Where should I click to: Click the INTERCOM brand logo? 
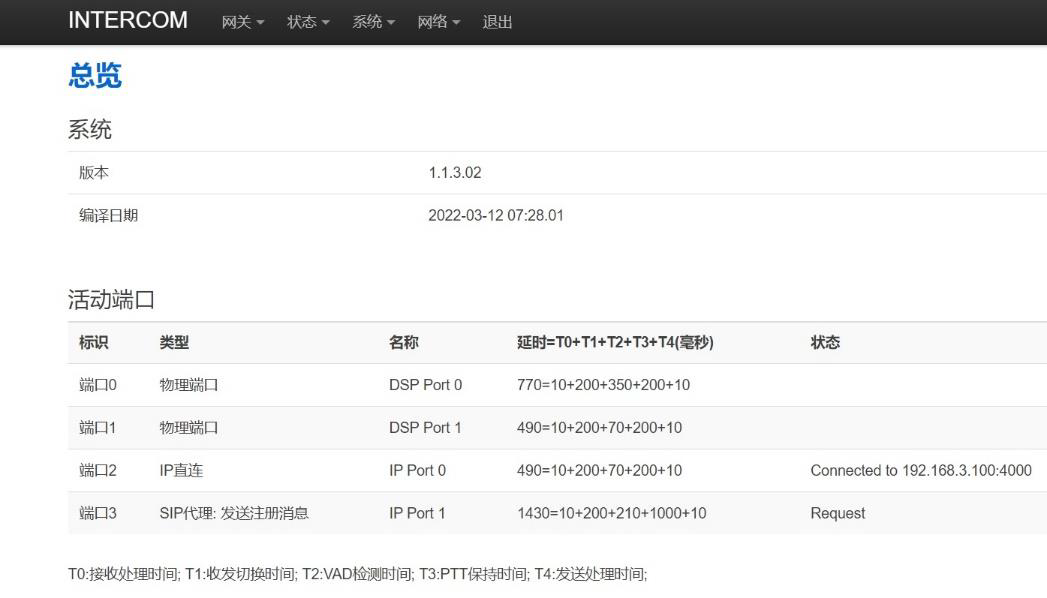point(127,21)
